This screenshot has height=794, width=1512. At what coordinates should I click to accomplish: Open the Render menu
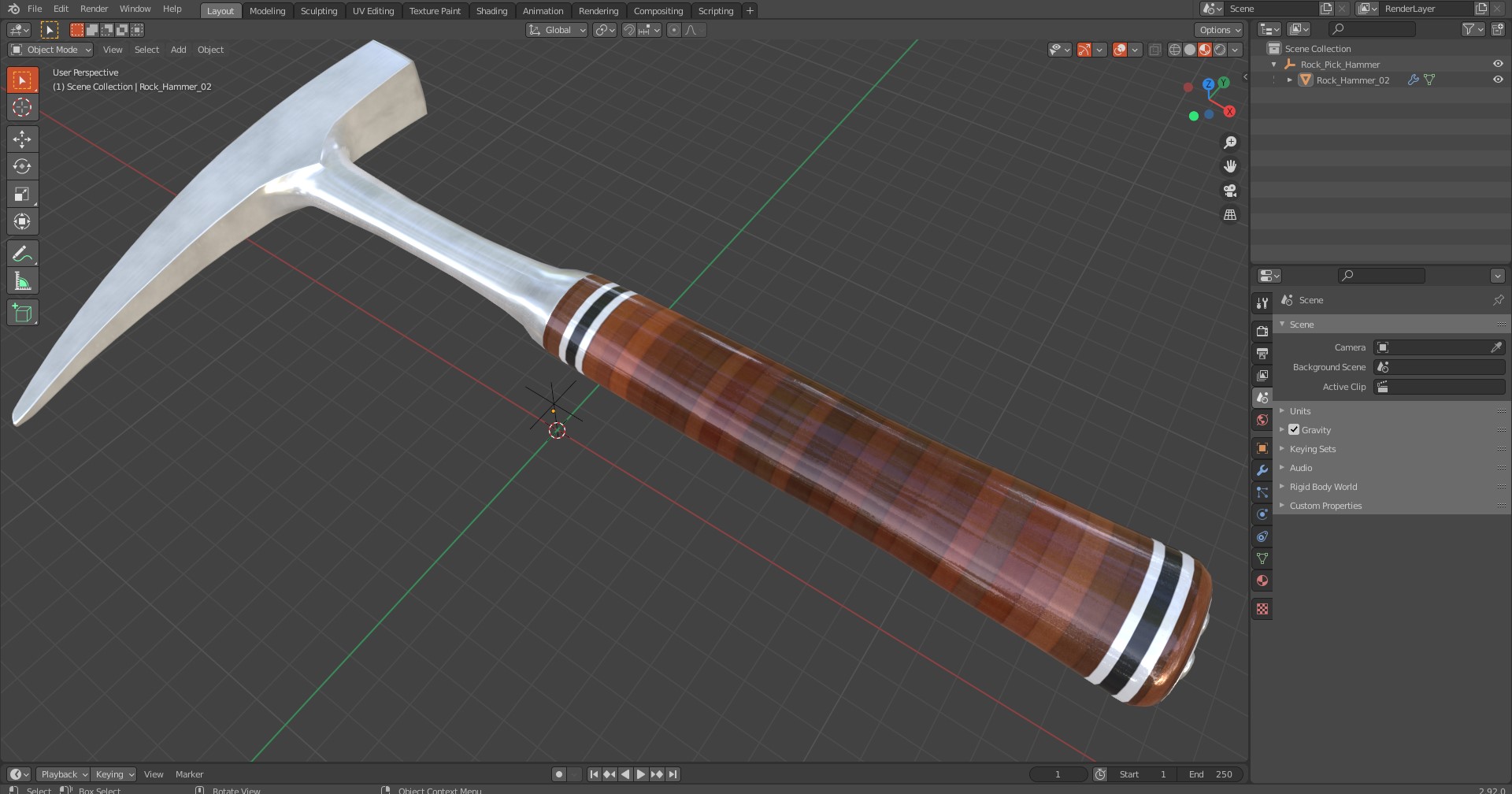tap(94, 9)
